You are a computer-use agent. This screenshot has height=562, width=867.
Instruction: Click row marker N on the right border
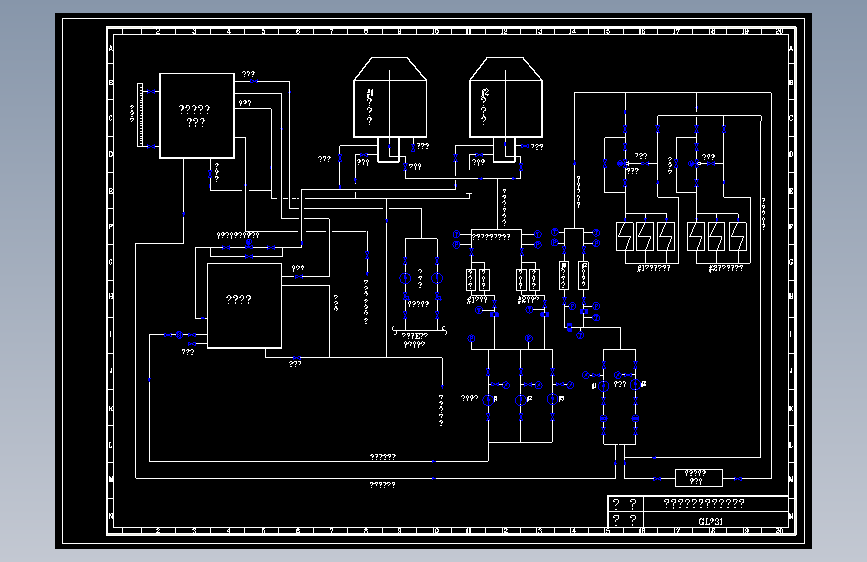791,516
